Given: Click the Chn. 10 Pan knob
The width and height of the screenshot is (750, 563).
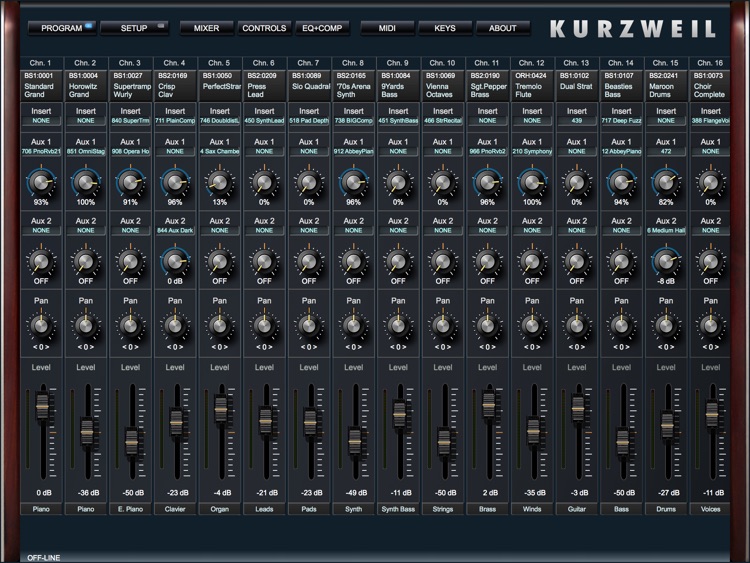Looking at the screenshot, I should click(442, 325).
